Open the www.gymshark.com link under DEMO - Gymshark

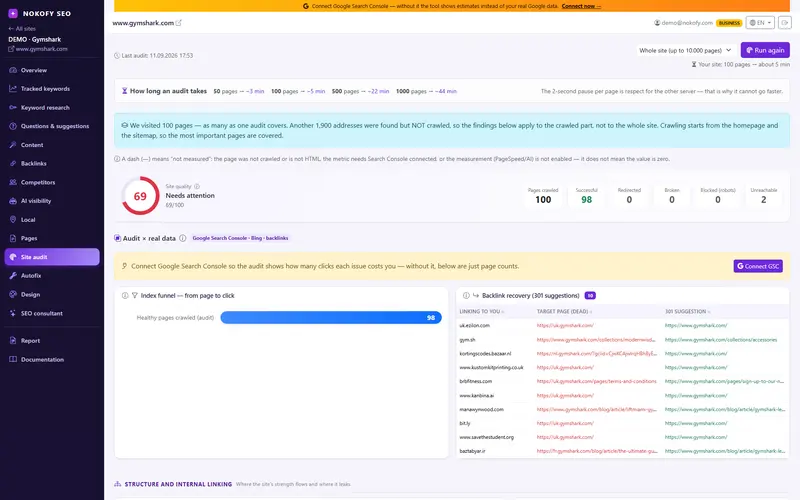(x=38, y=49)
